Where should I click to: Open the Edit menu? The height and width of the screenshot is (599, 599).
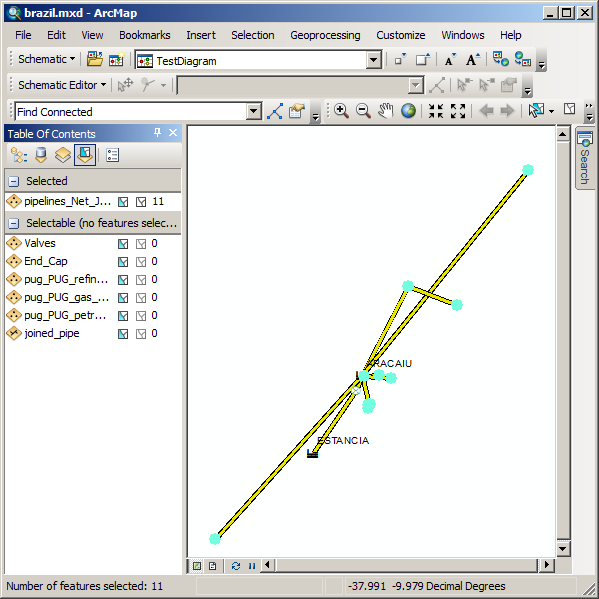point(56,35)
